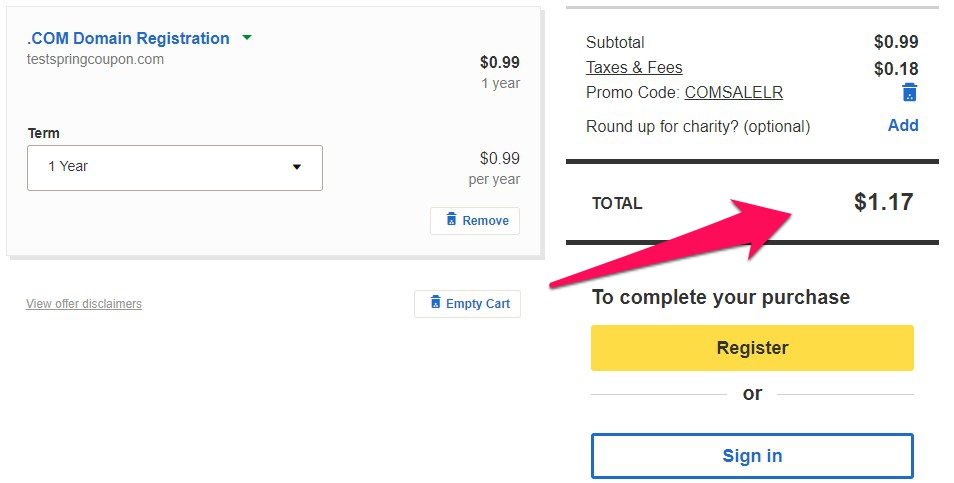Remove the domain from the cart

tap(475, 221)
